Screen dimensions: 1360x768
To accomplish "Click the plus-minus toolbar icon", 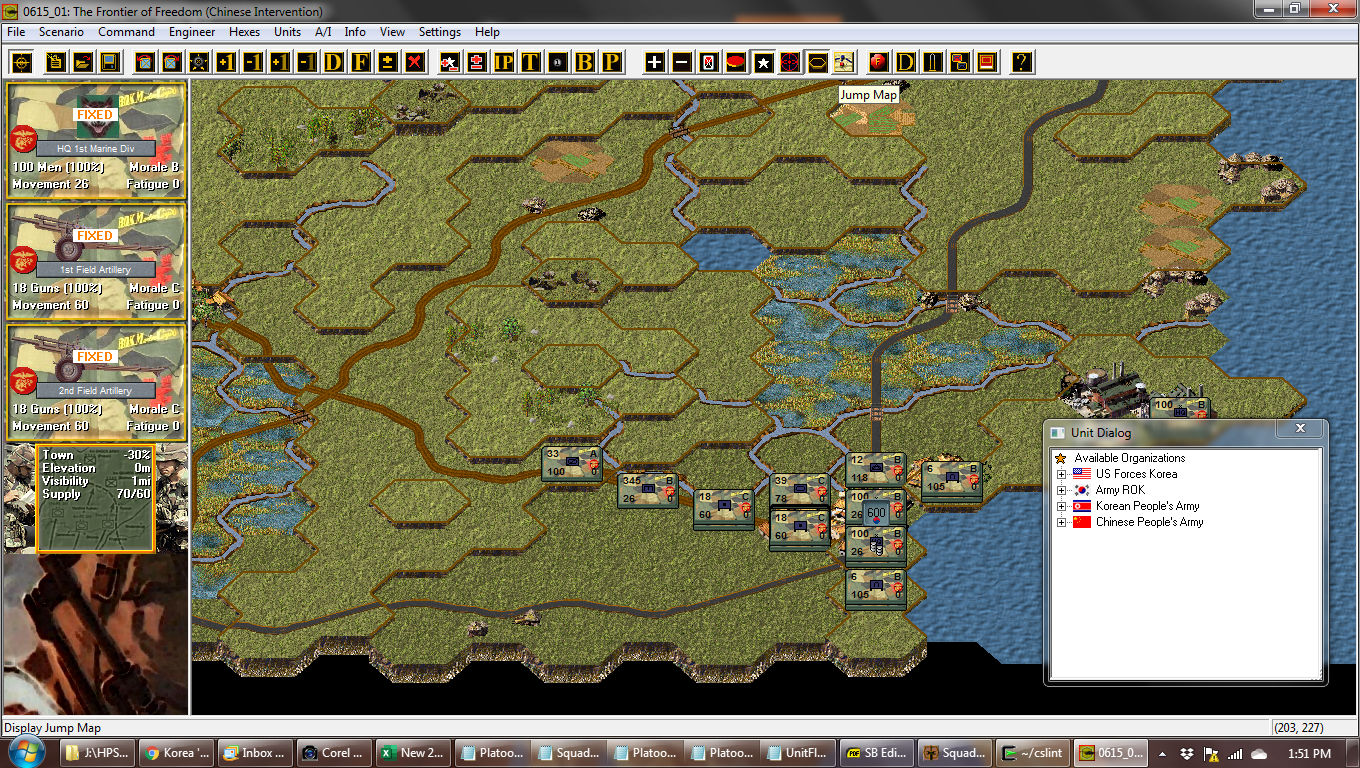I will (x=388, y=62).
